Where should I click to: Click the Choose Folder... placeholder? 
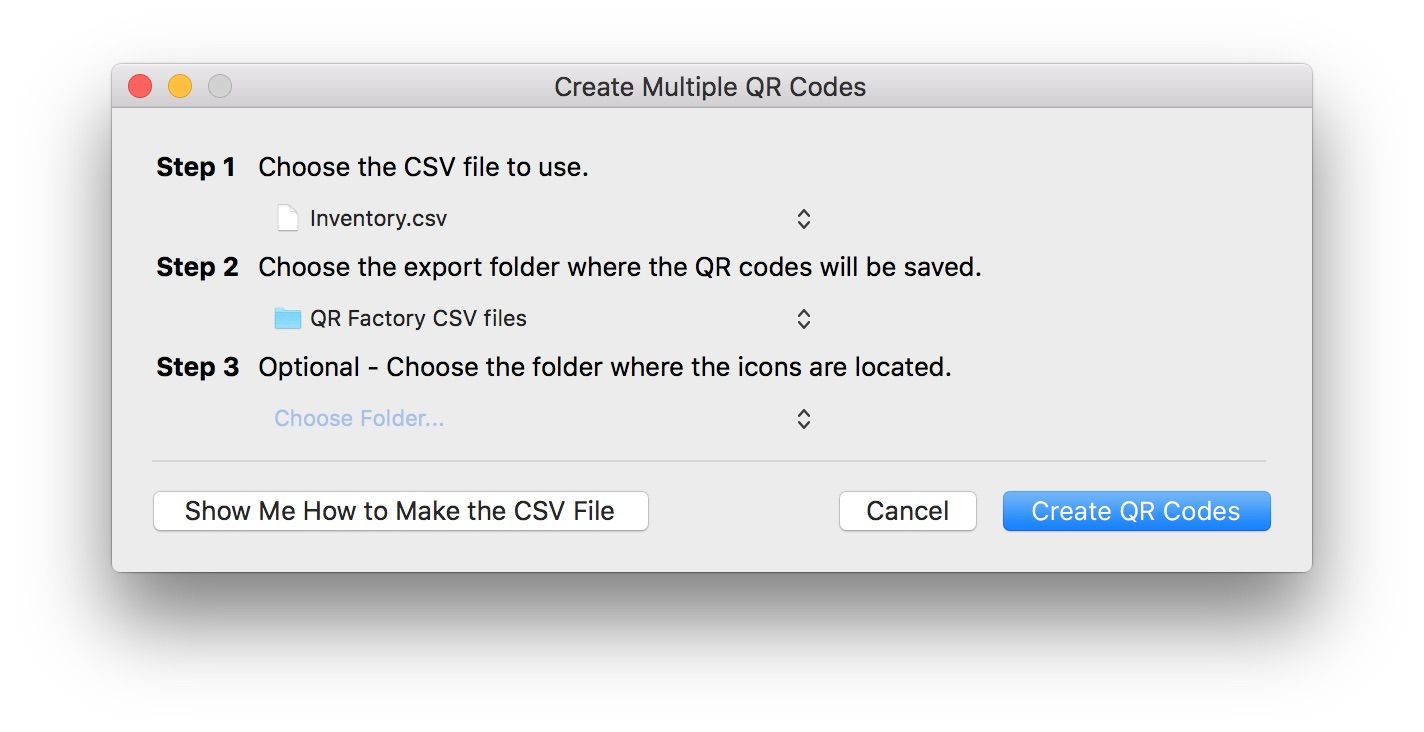[x=360, y=418]
